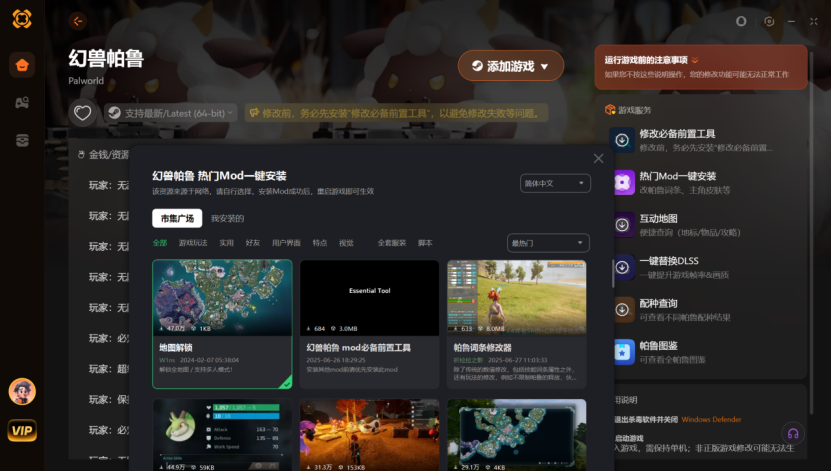Screen dimensions: 831x471
Task: Click the warning icon in the yellow notice
Action: click(254, 113)
